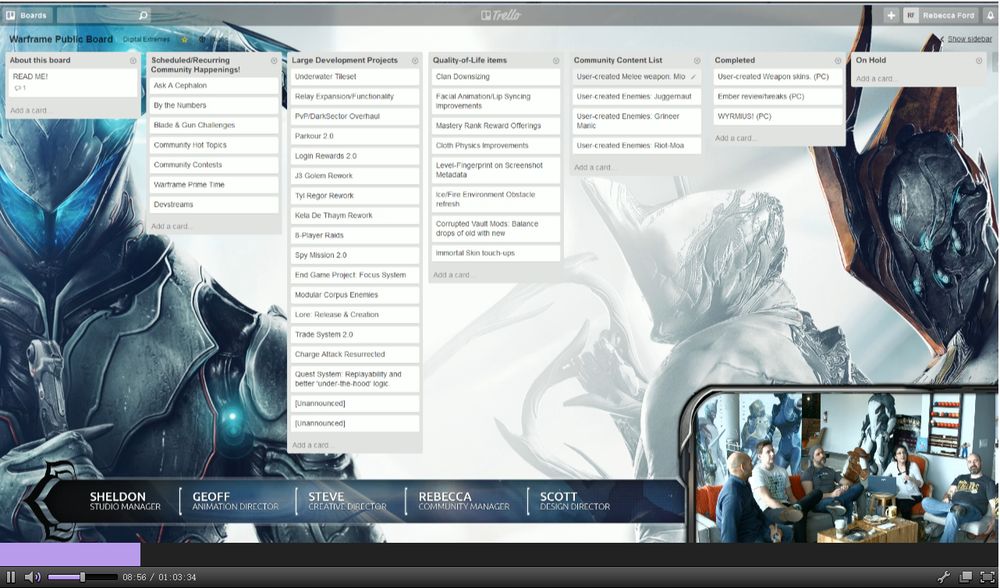Image resolution: width=1000 pixels, height=588 pixels.
Task: Add a card to About this board
Action: [x=29, y=110]
